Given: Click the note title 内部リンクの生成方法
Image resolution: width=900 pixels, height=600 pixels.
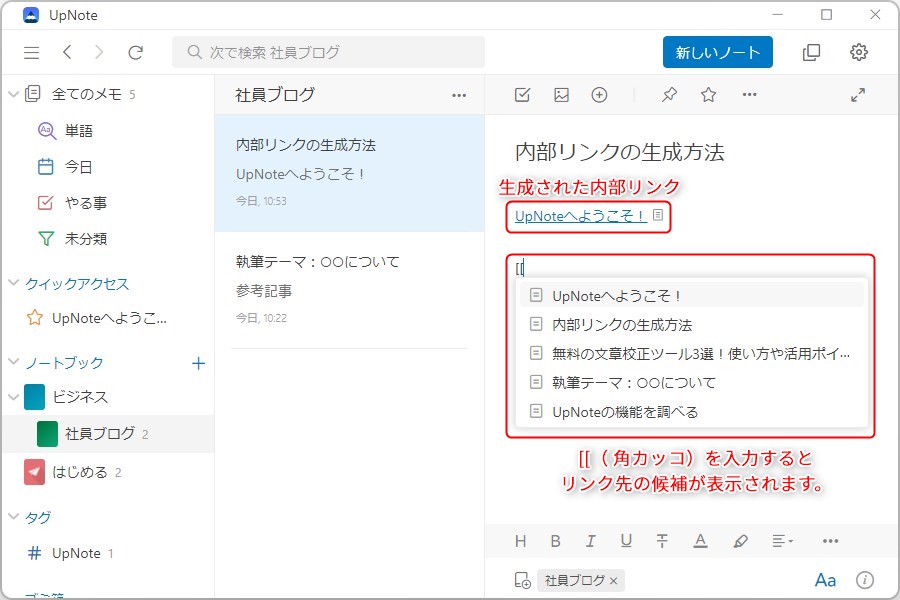Looking at the screenshot, I should point(620,152).
